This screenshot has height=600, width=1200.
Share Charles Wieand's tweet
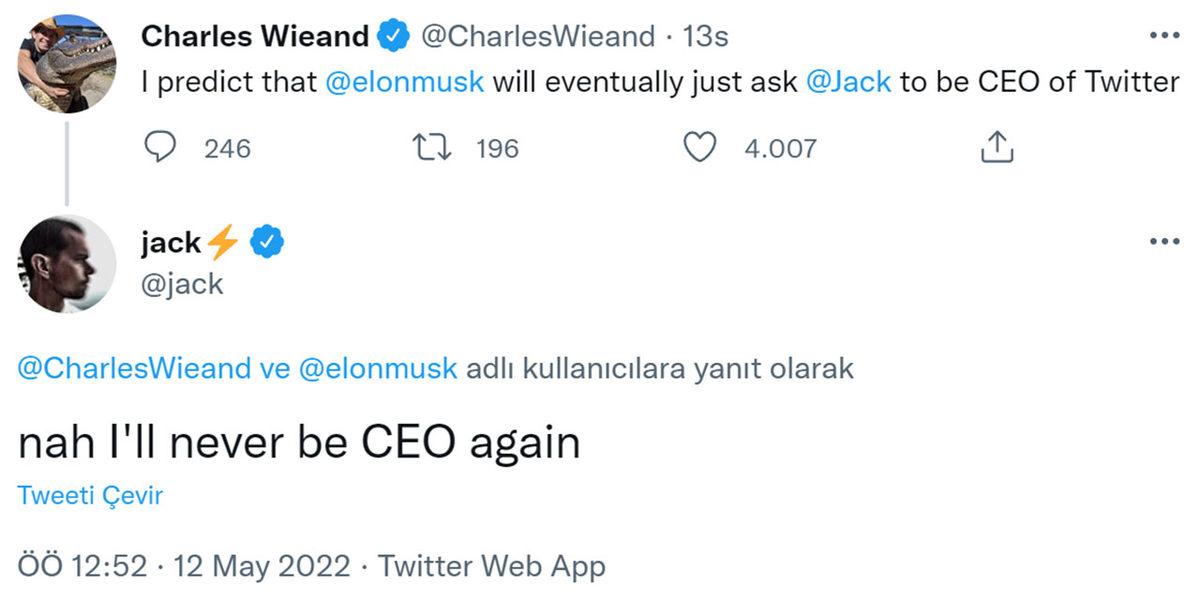pyautogui.click(x=996, y=147)
